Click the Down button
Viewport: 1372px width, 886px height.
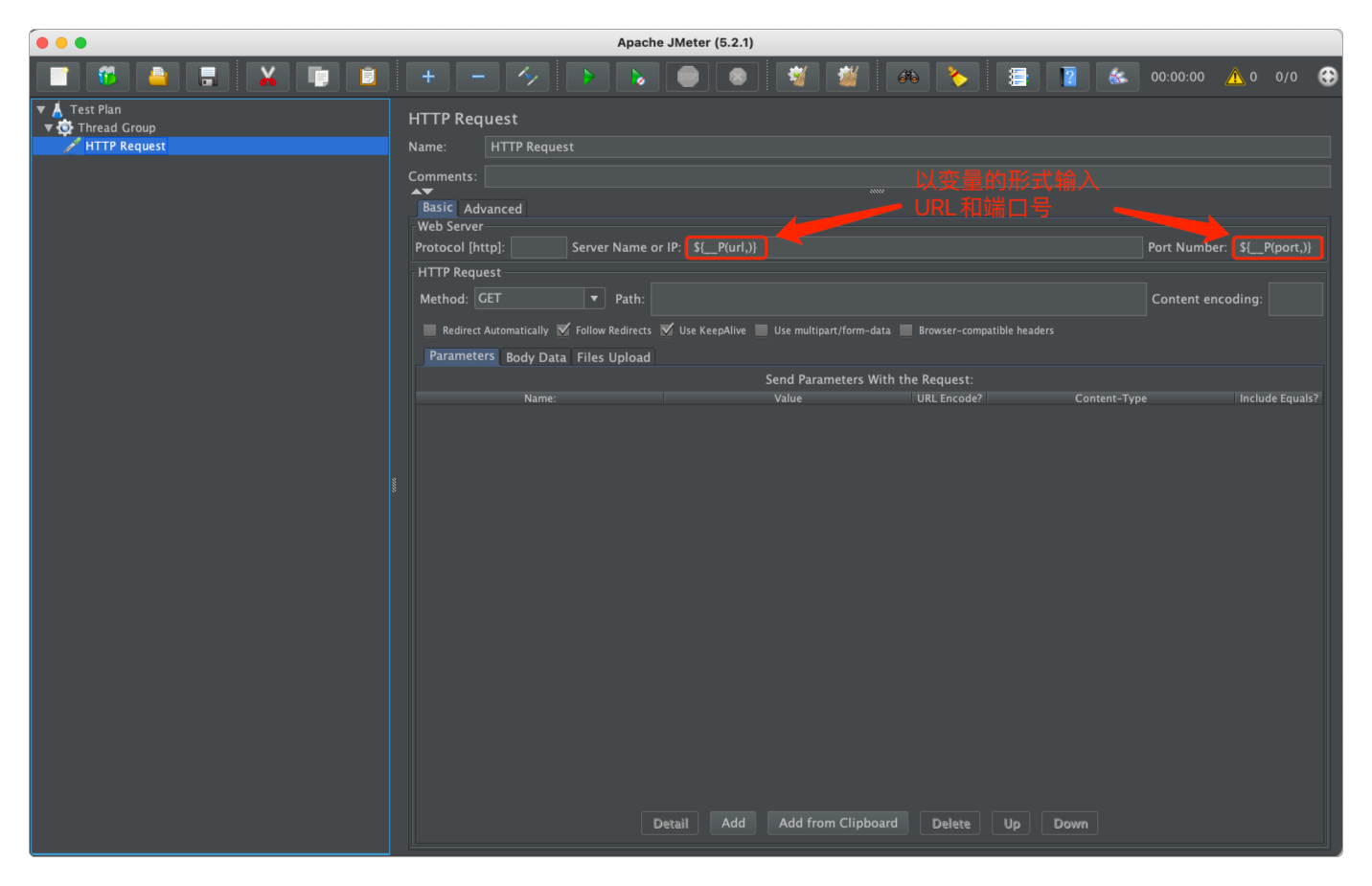click(1070, 824)
